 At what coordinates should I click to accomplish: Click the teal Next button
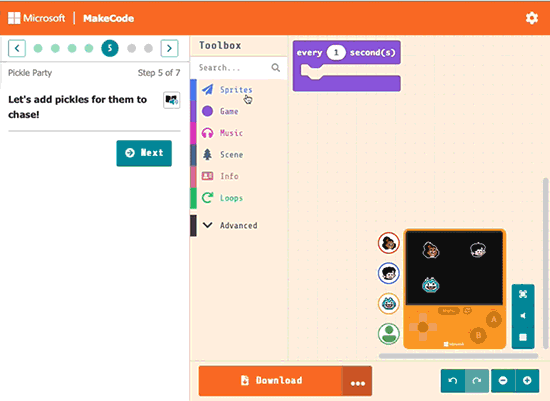click(x=144, y=153)
